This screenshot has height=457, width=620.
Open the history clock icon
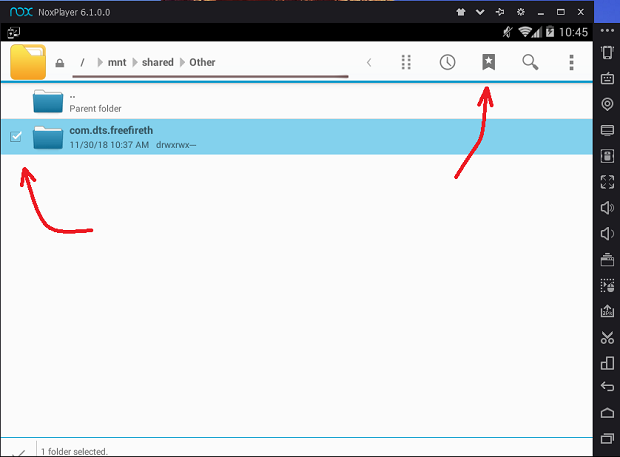pyautogui.click(x=447, y=62)
